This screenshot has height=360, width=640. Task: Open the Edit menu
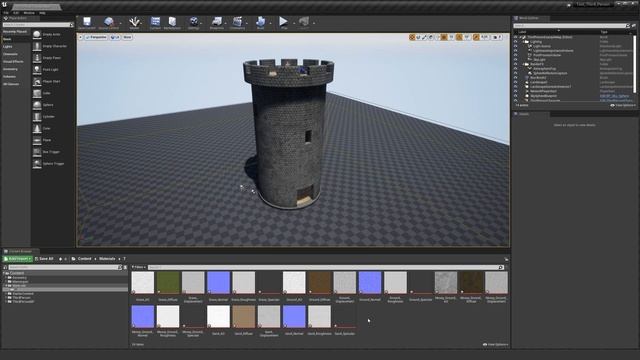point(16,13)
